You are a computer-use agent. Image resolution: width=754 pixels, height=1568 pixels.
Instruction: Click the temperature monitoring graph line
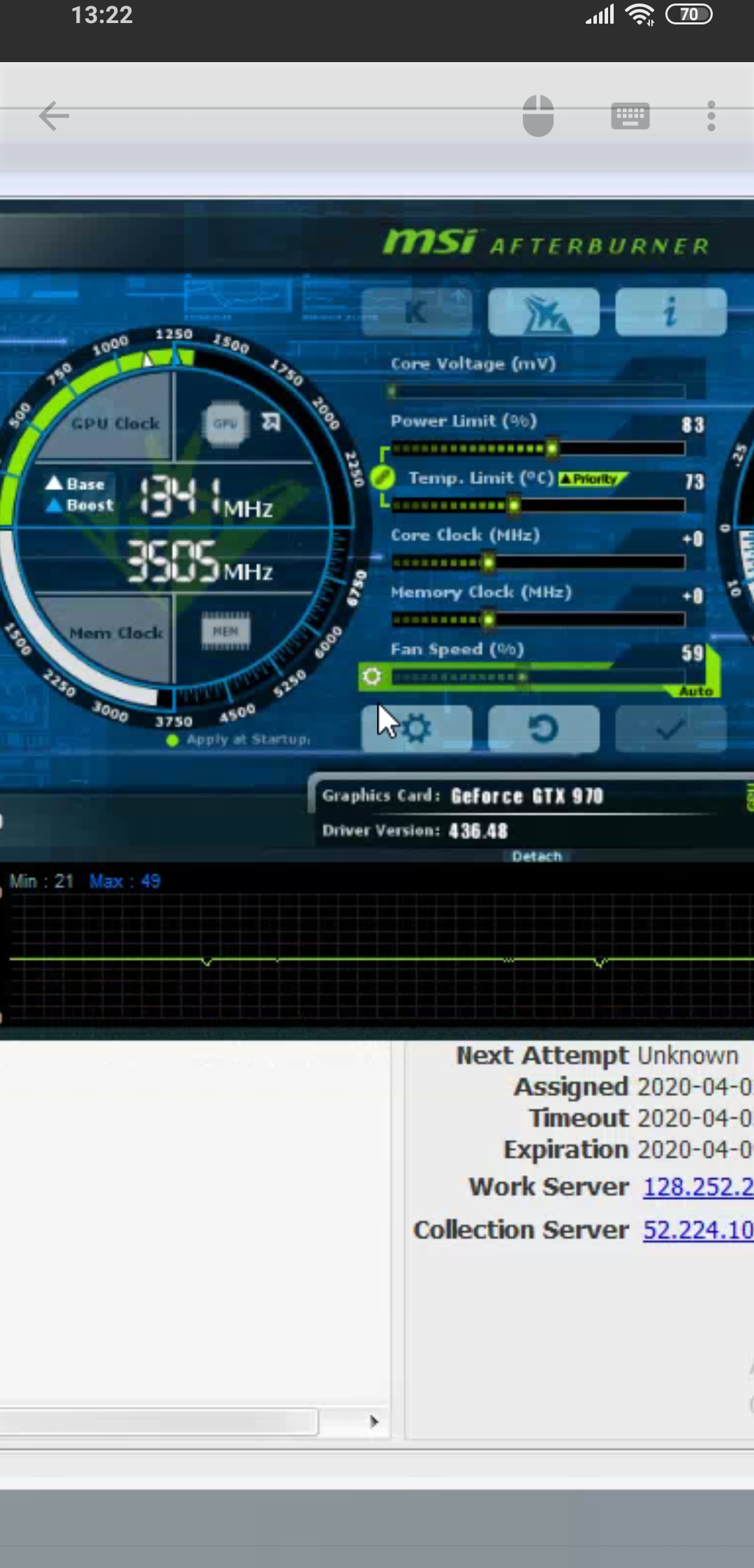tap(380, 961)
